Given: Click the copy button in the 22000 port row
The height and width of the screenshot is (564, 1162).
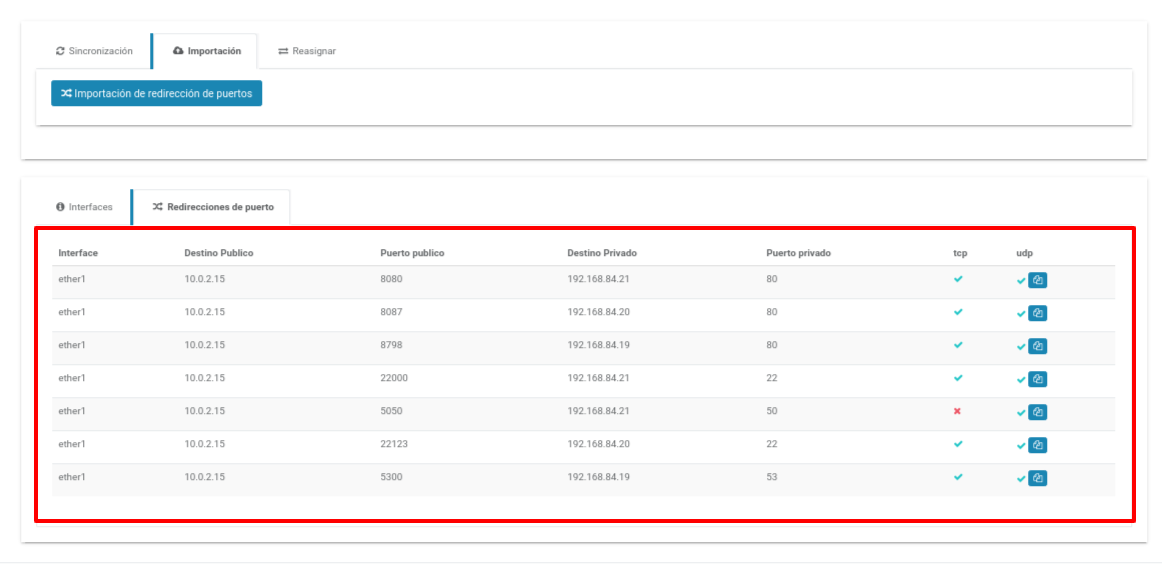Looking at the screenshot, I should (1038, 379).
